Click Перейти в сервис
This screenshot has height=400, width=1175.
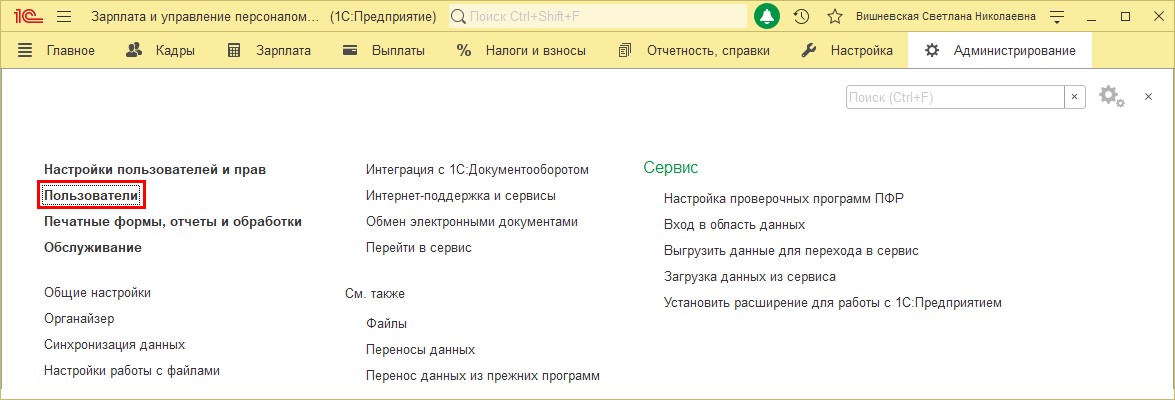[419, 247]
